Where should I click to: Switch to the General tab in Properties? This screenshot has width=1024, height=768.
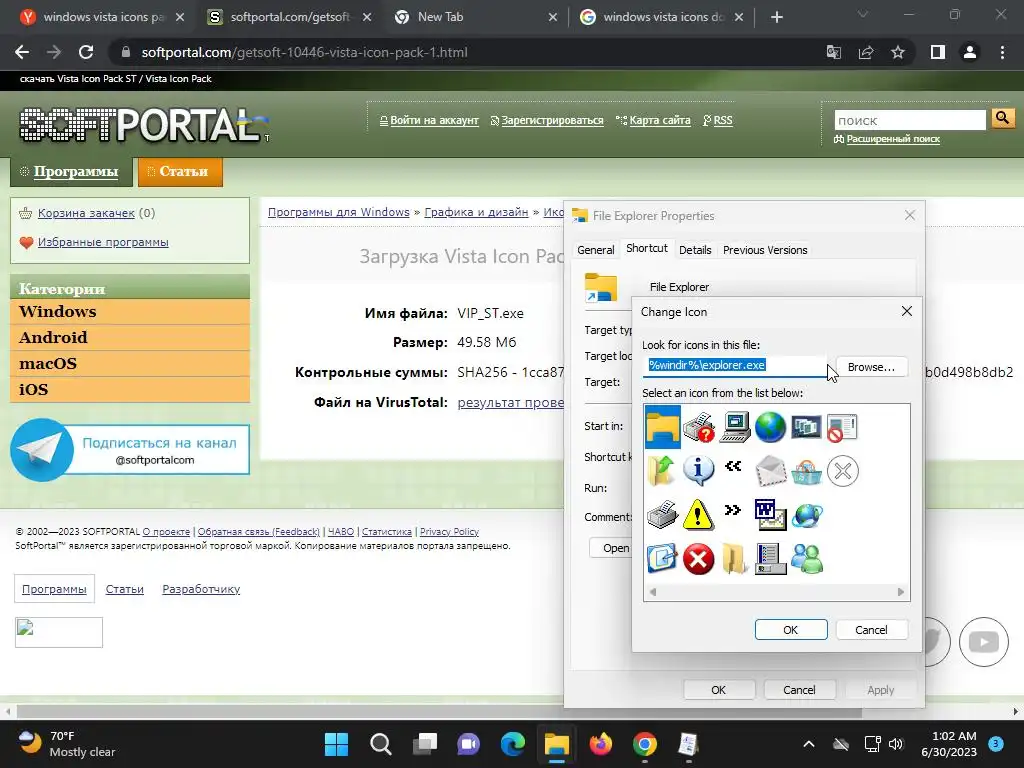[596, 250]
